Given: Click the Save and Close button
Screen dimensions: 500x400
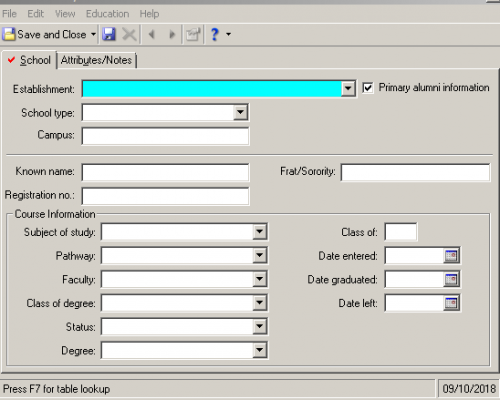Looking at the screenshot, I should pyautogui.click(x=45, y=34).
